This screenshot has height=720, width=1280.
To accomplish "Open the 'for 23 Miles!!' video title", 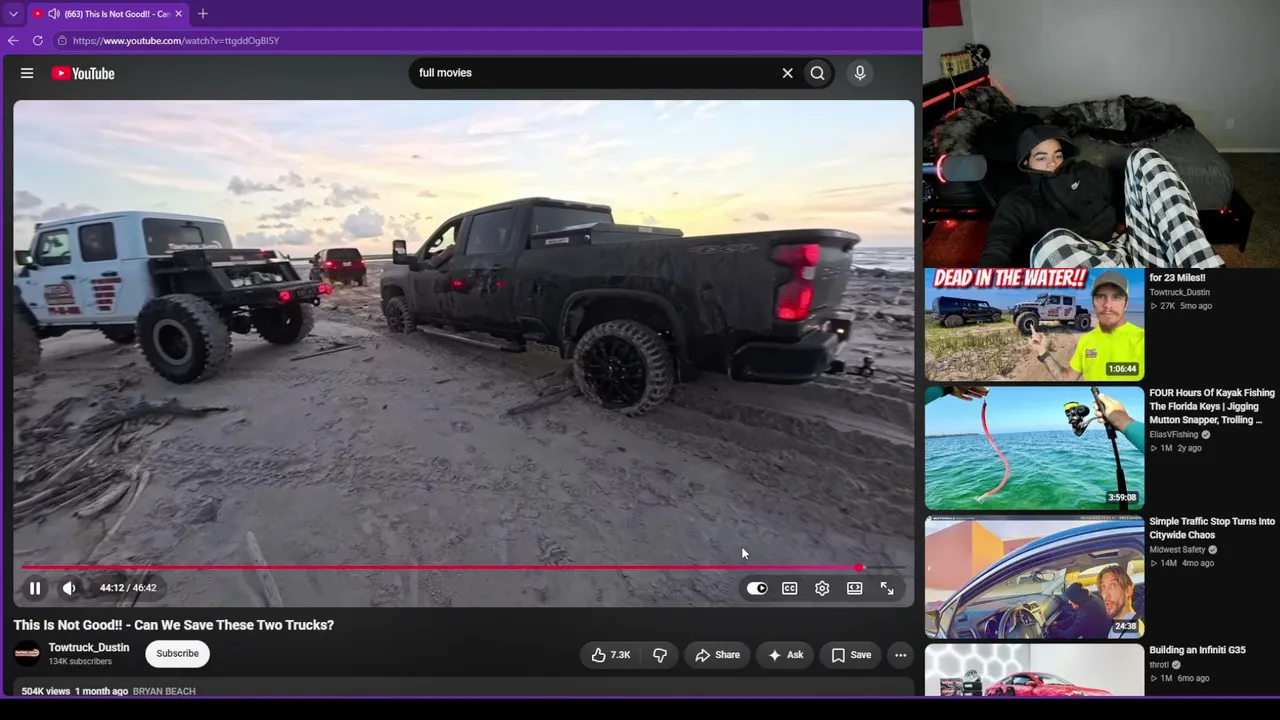I will 1177,278.
